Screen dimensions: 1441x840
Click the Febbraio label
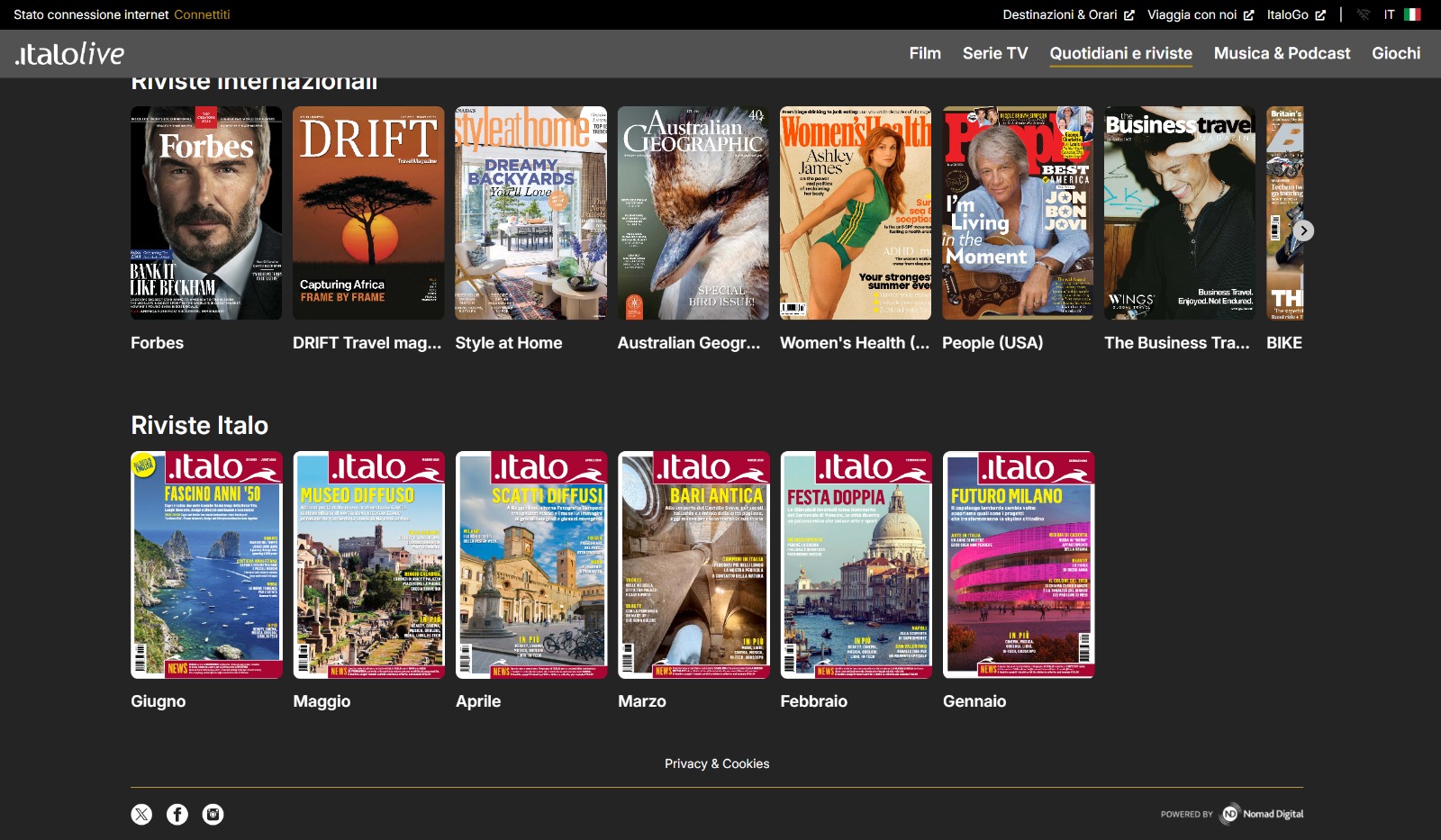pos(814,701)
